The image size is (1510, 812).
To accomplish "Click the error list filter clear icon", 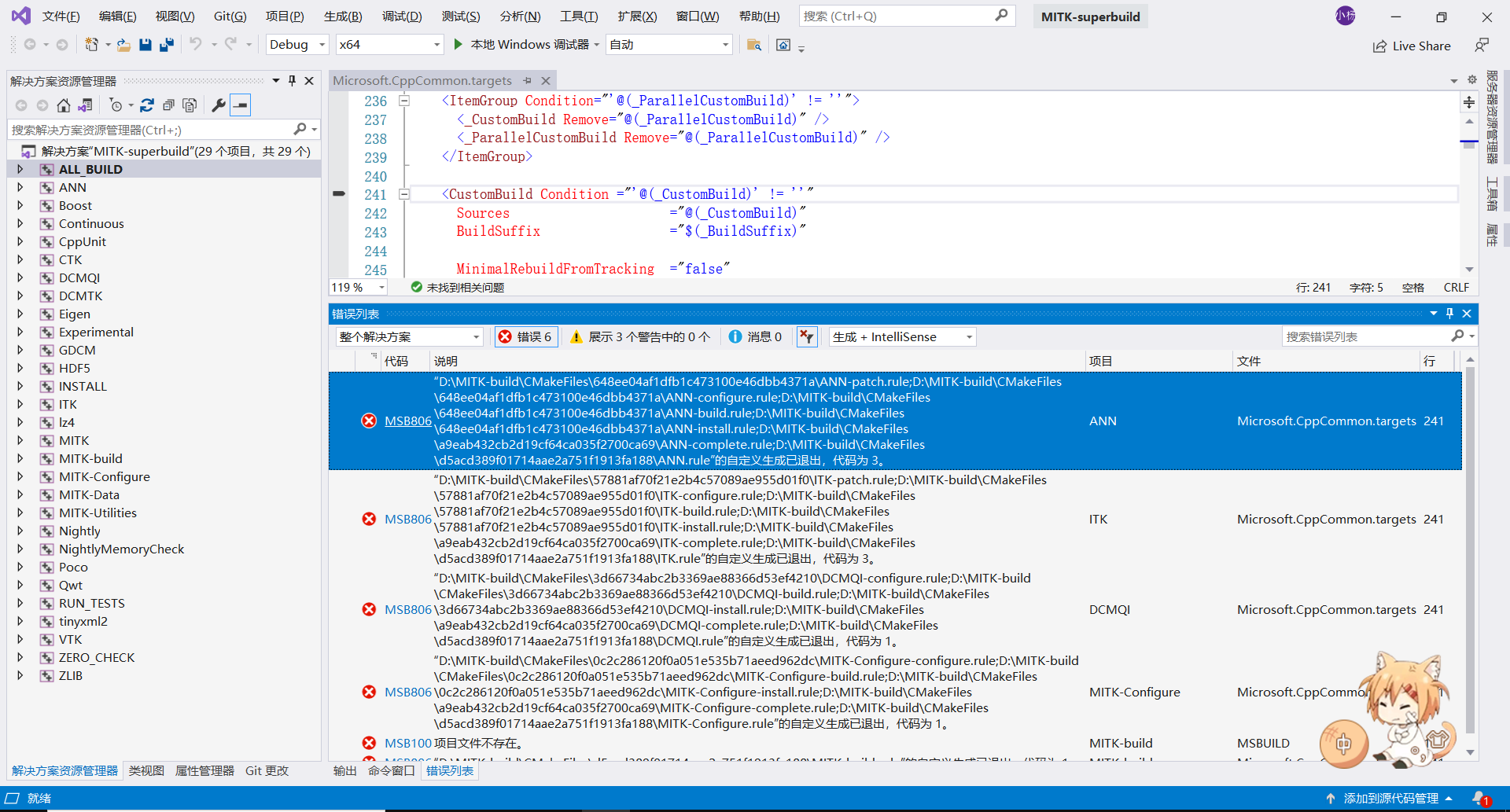I will click(x=807, y=337).
